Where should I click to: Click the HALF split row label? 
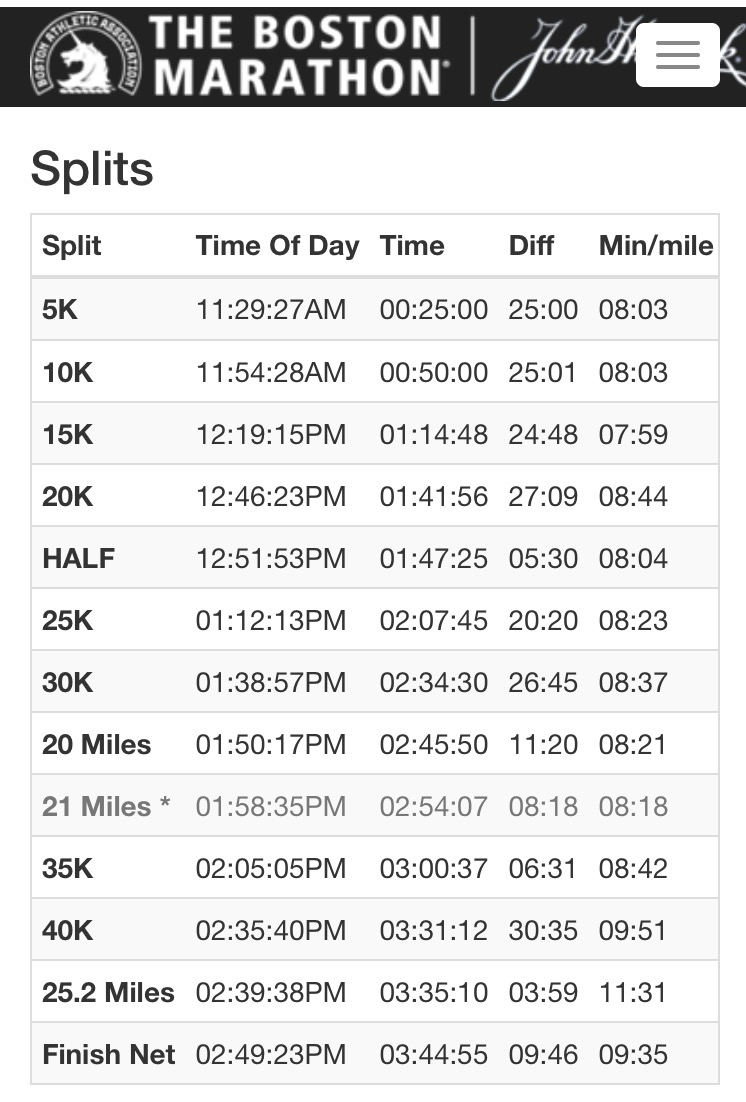78,558
